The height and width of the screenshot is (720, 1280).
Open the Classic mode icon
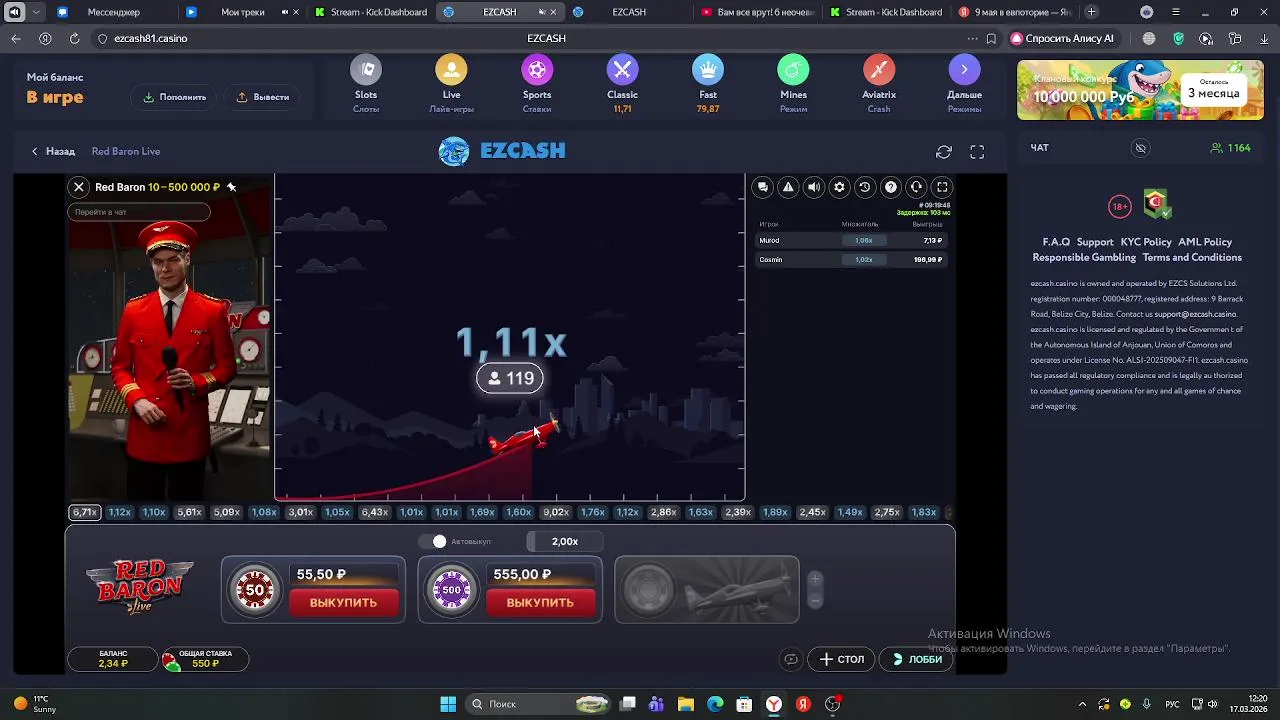pyautogui.click(x=622, y=70)
